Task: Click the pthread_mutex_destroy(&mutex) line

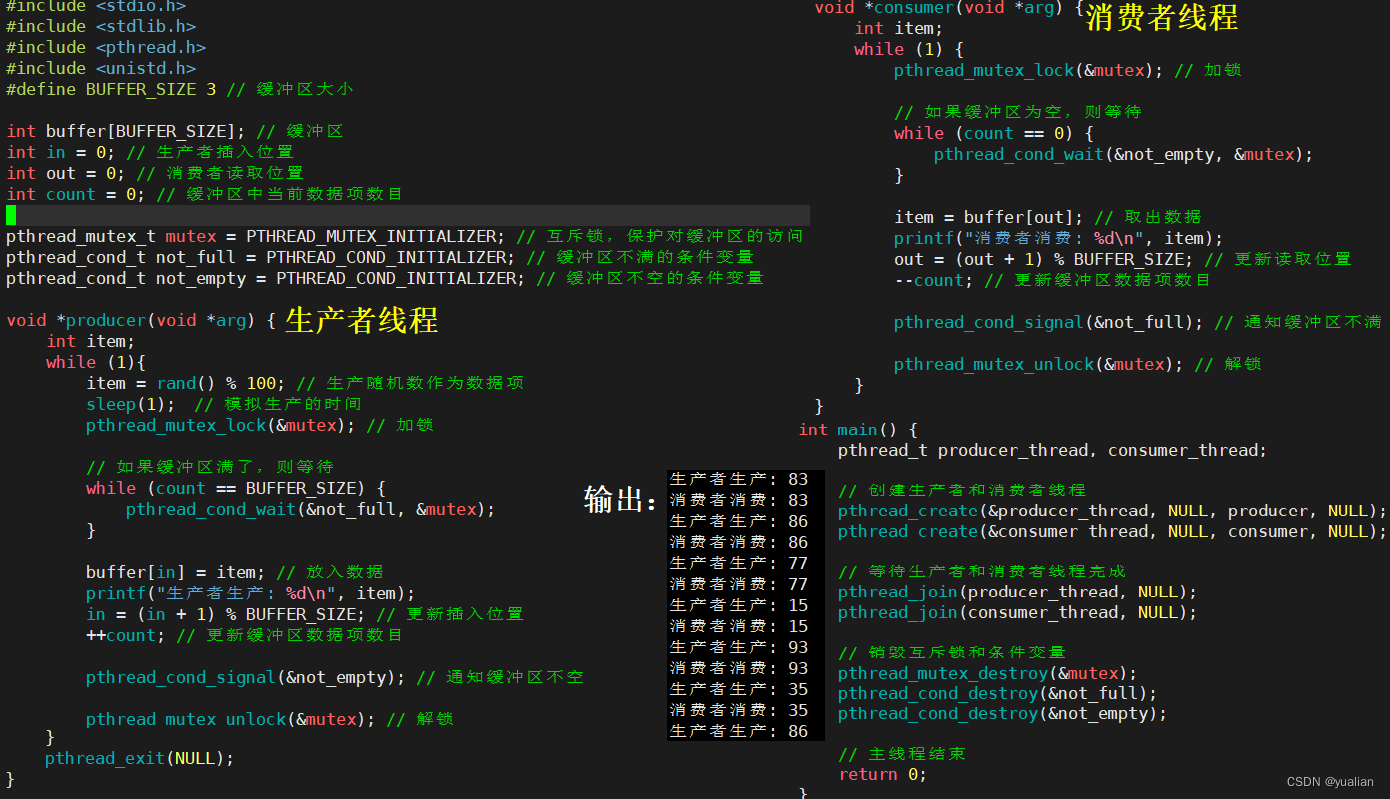Action: point(987,673)
